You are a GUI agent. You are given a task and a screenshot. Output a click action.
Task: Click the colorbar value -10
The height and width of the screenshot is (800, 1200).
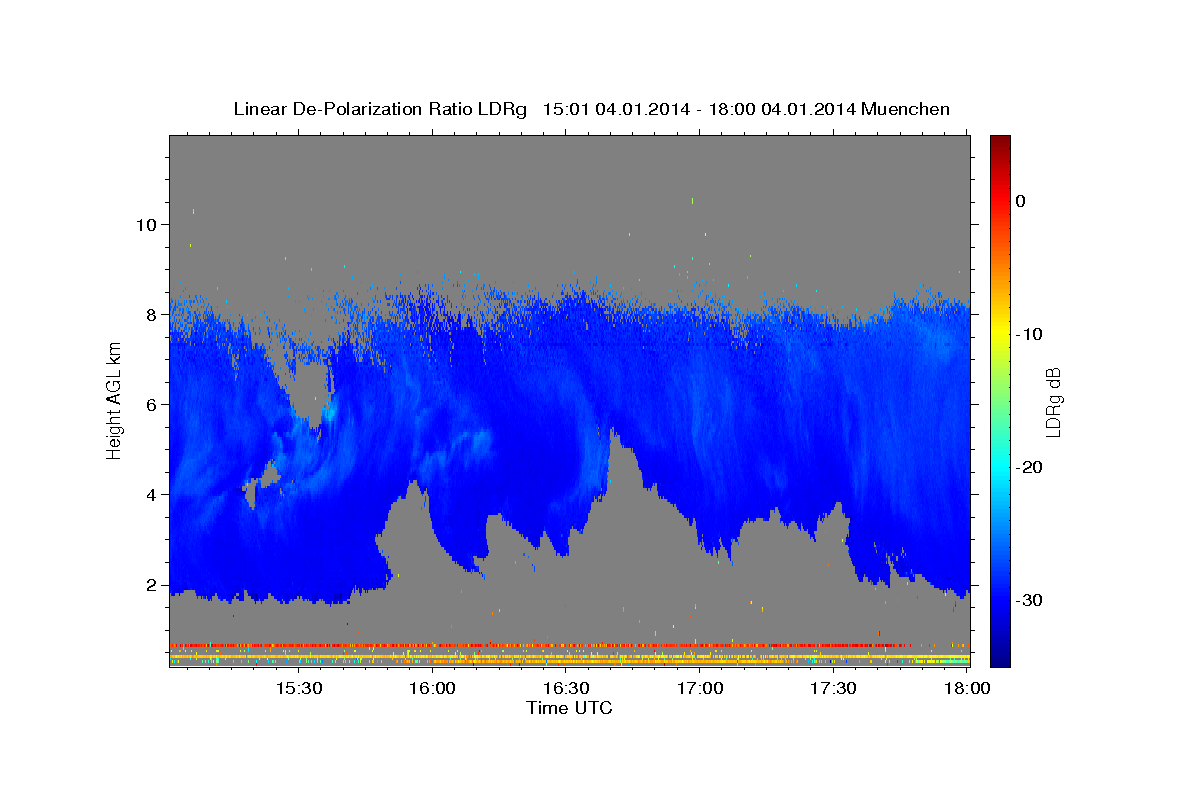click(x=1028, y=334)
